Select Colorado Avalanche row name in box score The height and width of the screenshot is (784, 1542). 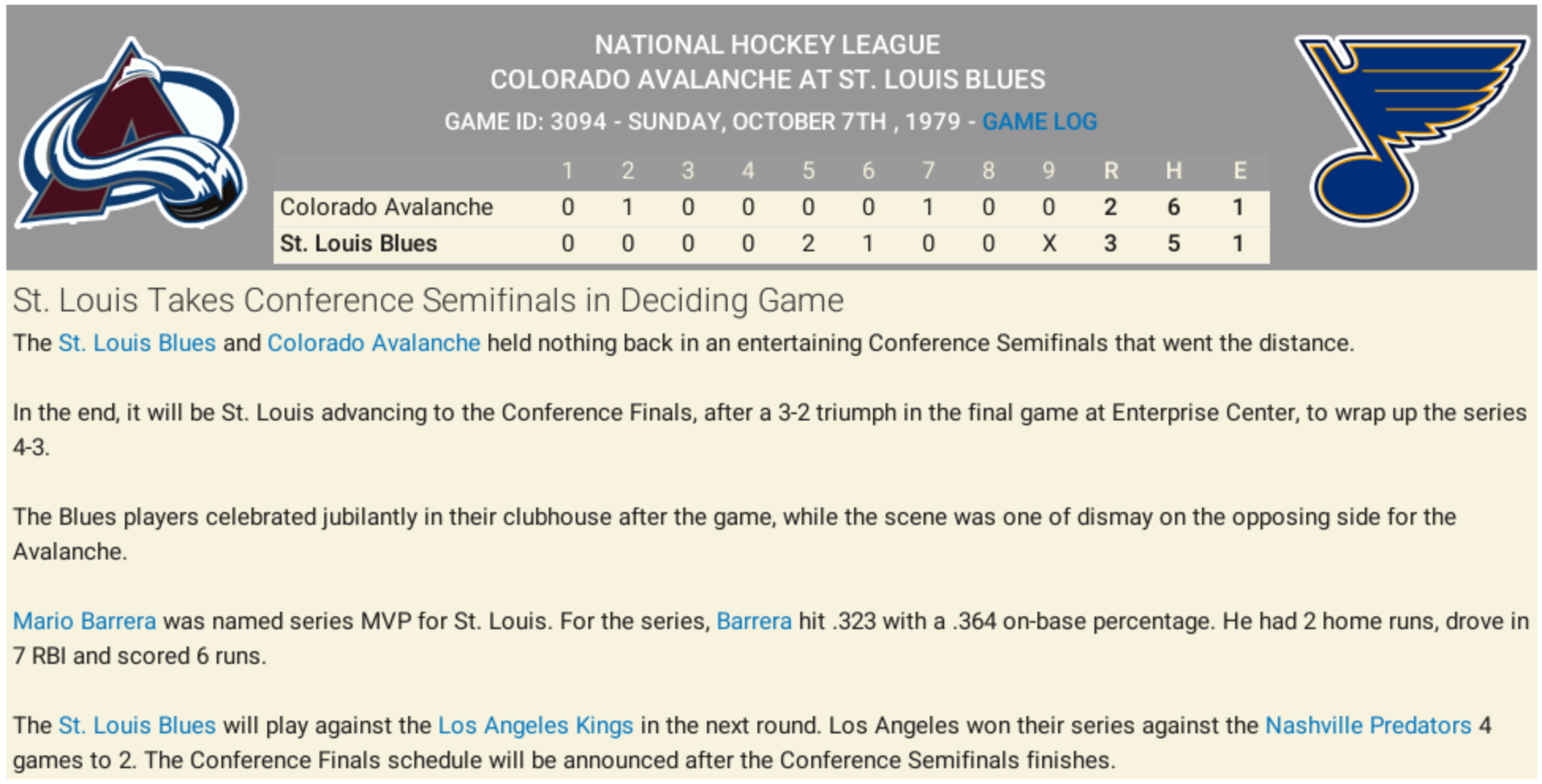click(387, 207)
